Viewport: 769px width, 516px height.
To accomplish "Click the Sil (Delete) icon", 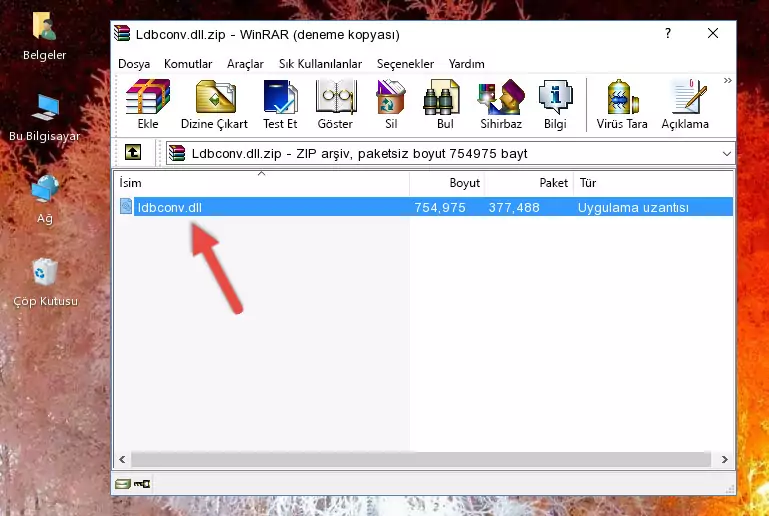I will coord(391,104).
